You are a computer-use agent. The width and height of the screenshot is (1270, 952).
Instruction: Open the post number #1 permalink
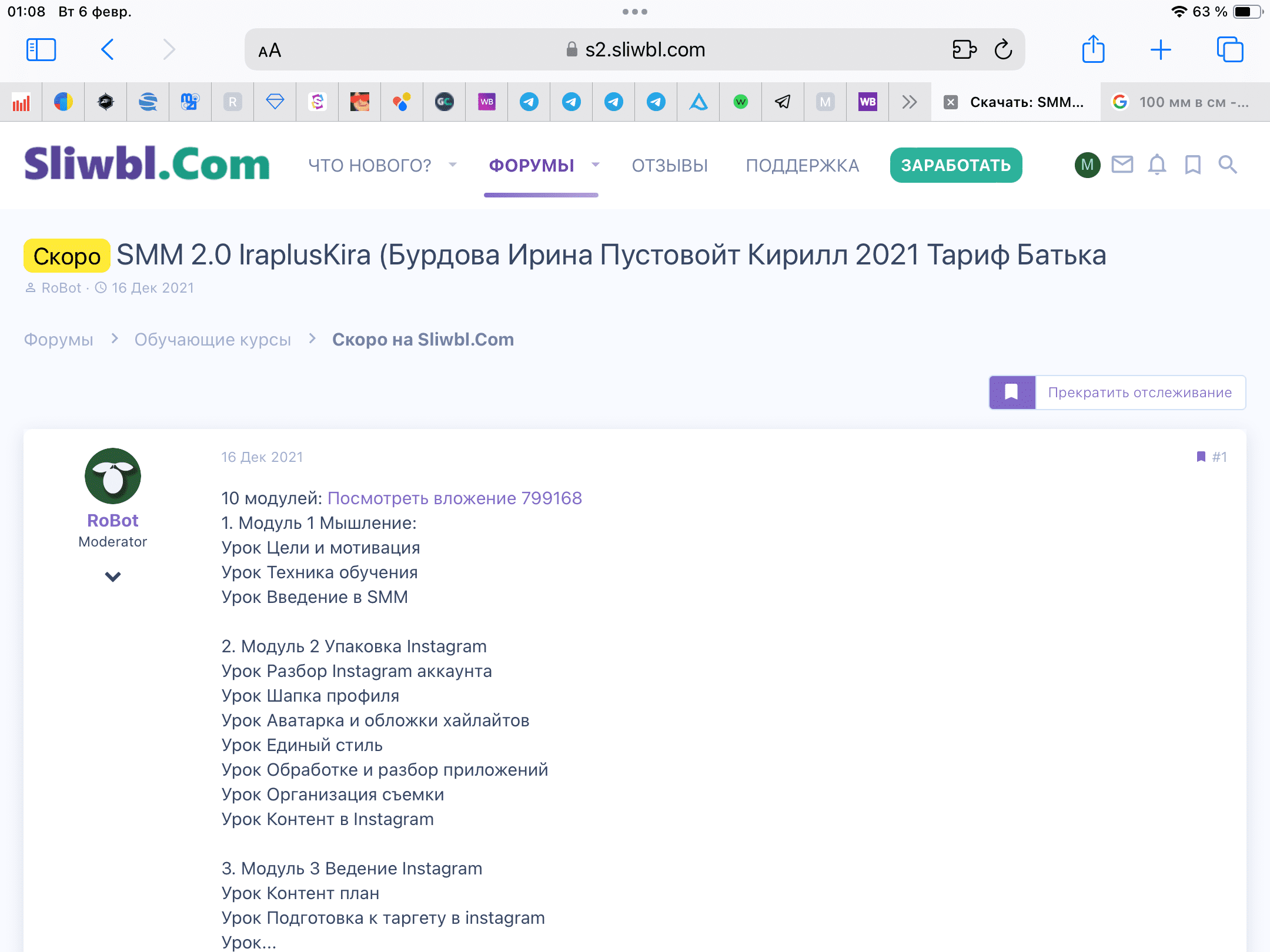click(1219, 457)
